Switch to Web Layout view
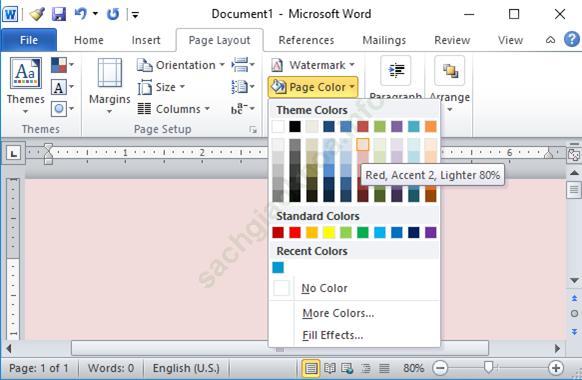 (347, 368)
